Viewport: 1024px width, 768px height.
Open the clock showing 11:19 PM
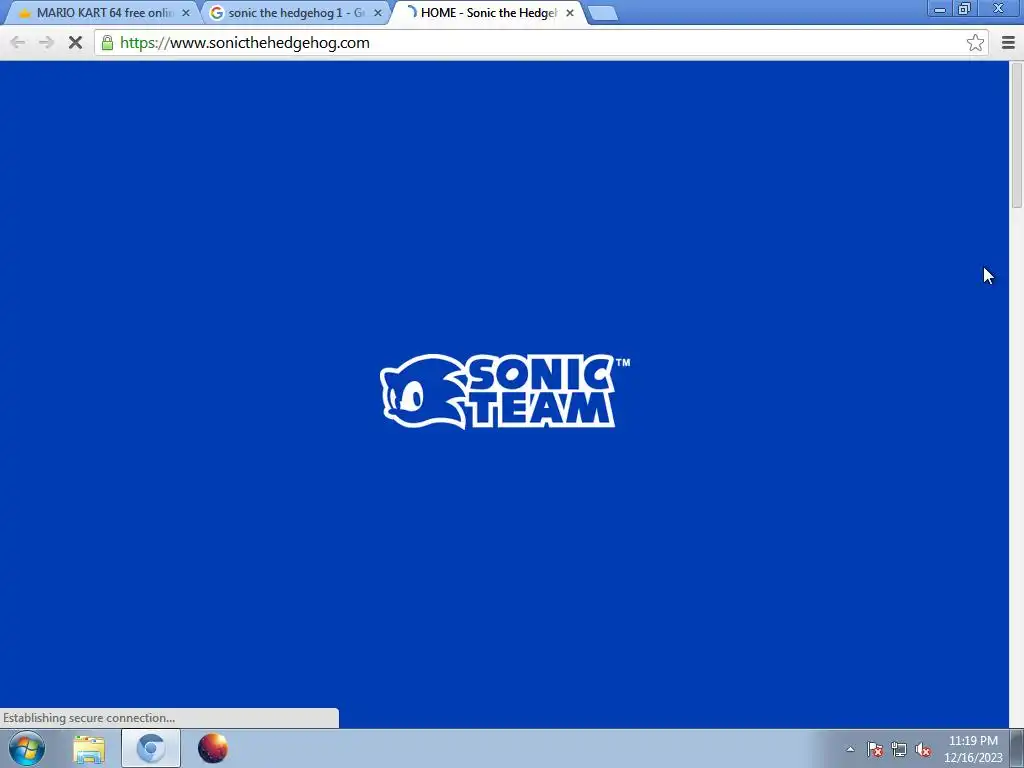point(972,749)
